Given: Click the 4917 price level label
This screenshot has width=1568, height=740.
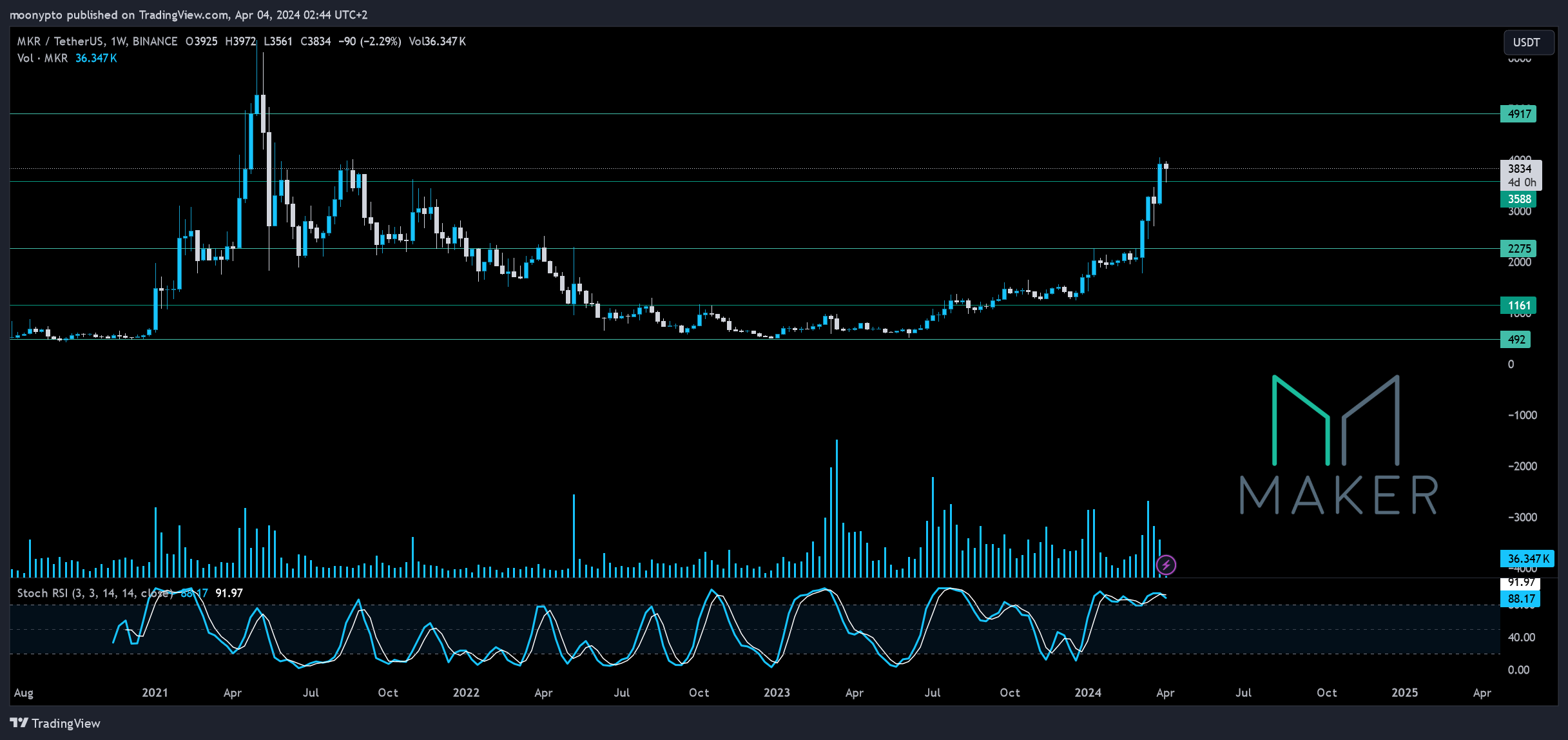Looking at the screenshot, I should [x=1518, y=114].
